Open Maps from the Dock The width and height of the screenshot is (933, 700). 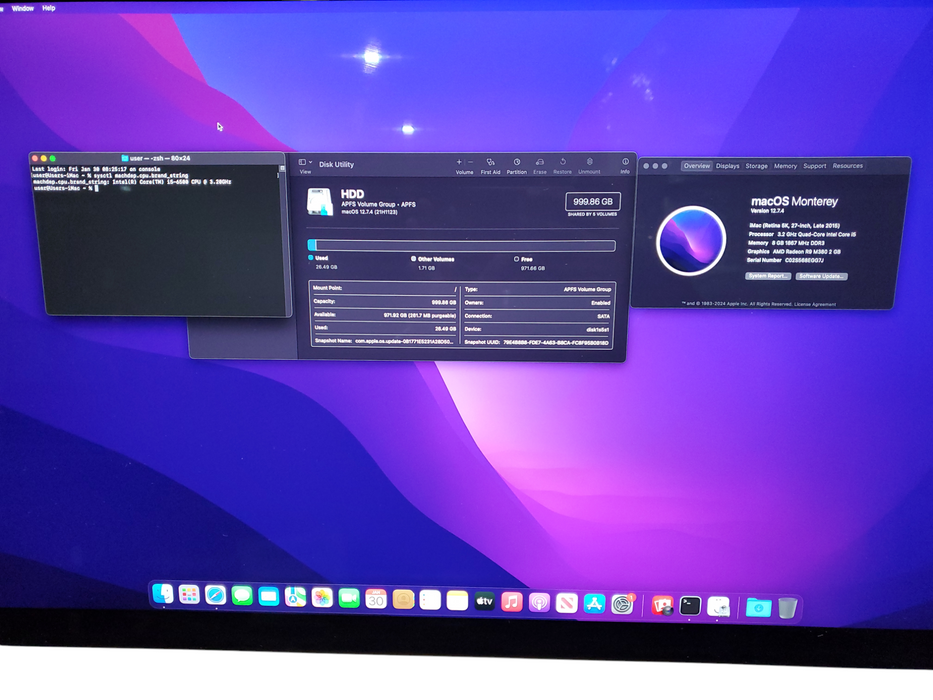click(295, 596)
